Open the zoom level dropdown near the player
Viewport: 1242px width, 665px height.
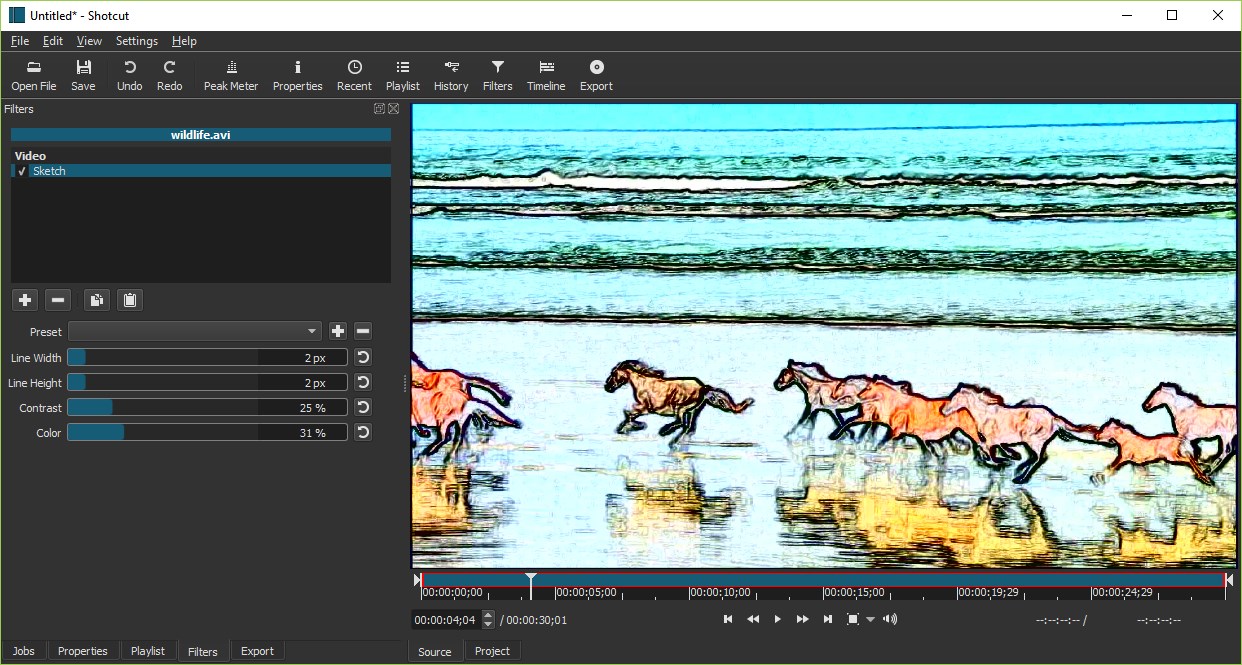[870, 618]
